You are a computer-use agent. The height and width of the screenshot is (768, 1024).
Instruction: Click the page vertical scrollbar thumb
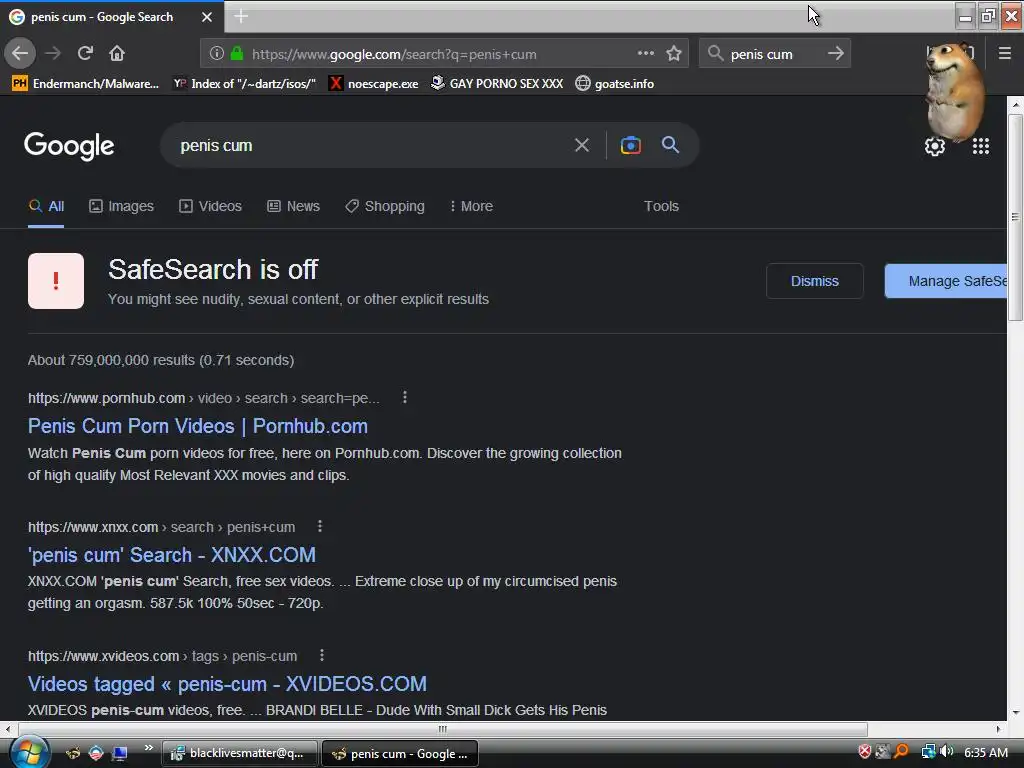(x=1015, y=217)
